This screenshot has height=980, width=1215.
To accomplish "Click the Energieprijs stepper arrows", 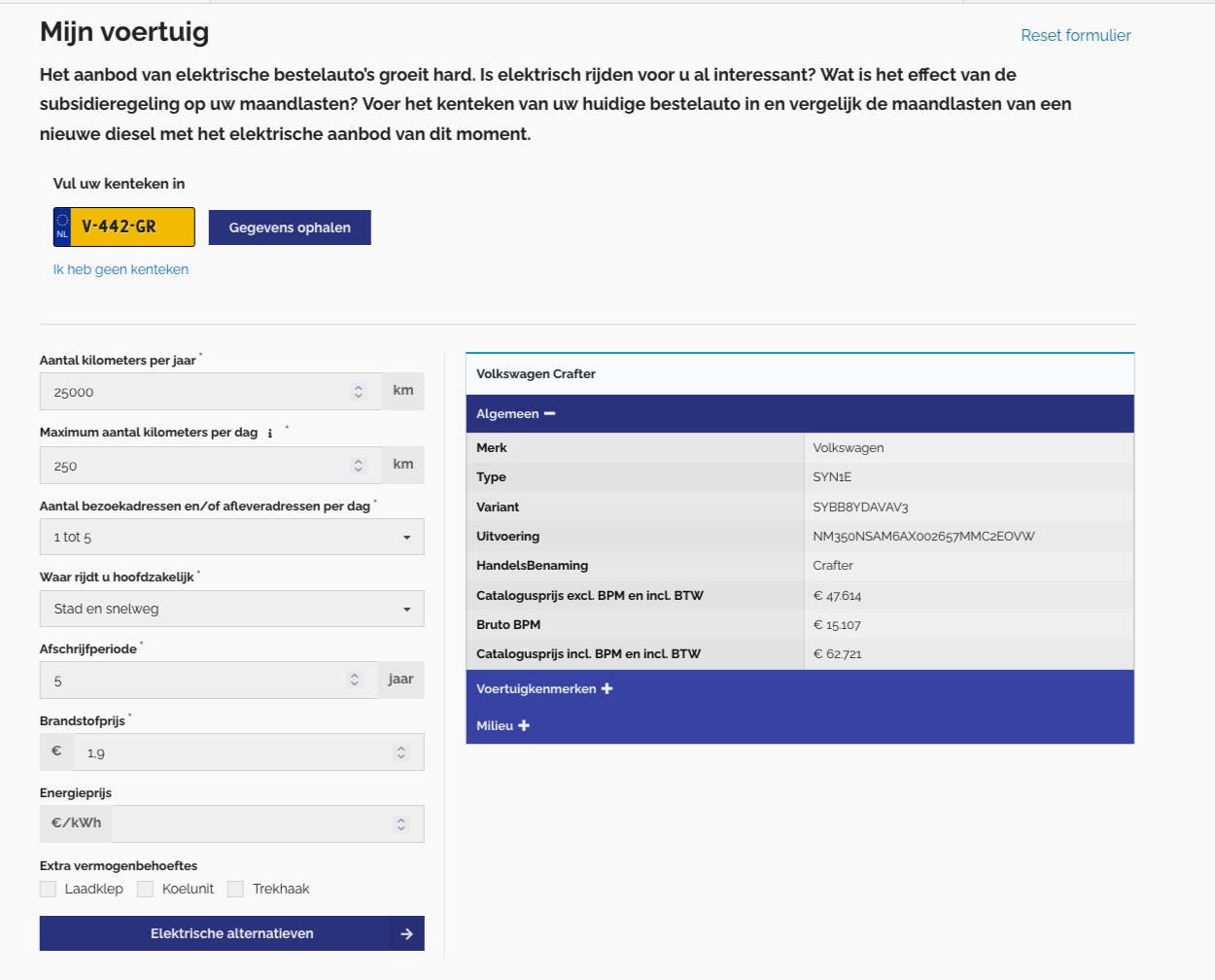I will (401, 823).
